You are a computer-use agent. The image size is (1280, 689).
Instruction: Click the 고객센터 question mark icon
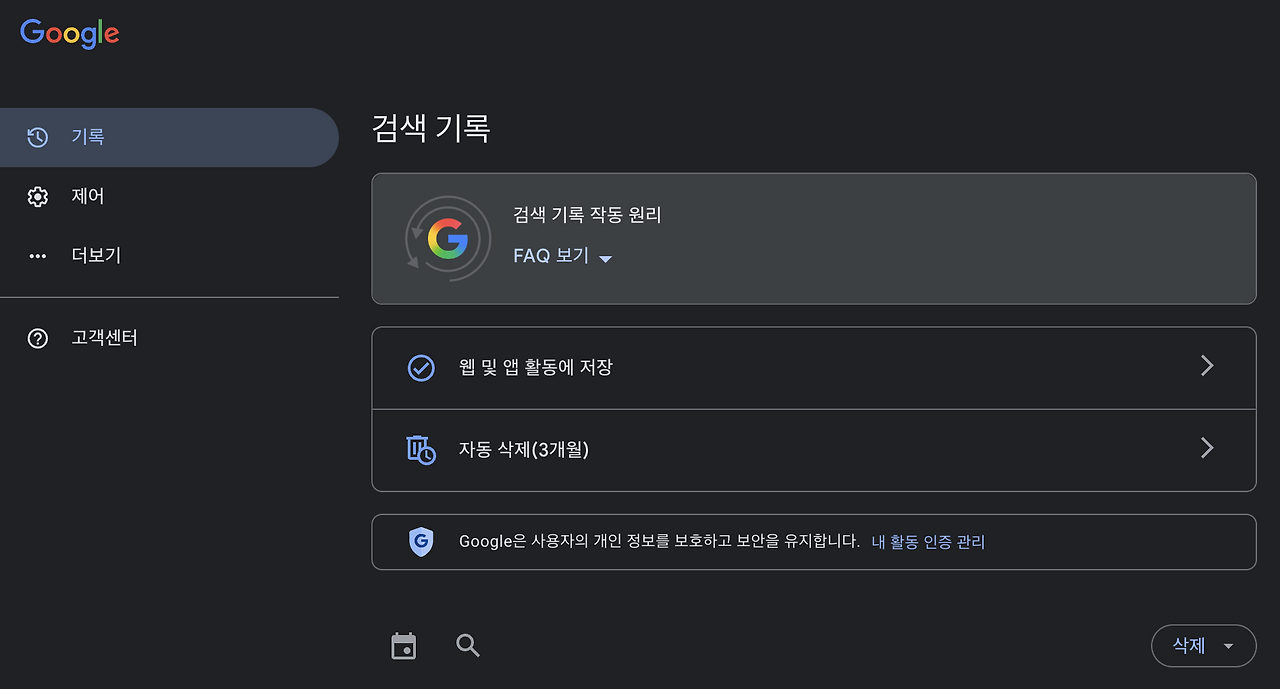click(x=38, y=339)
